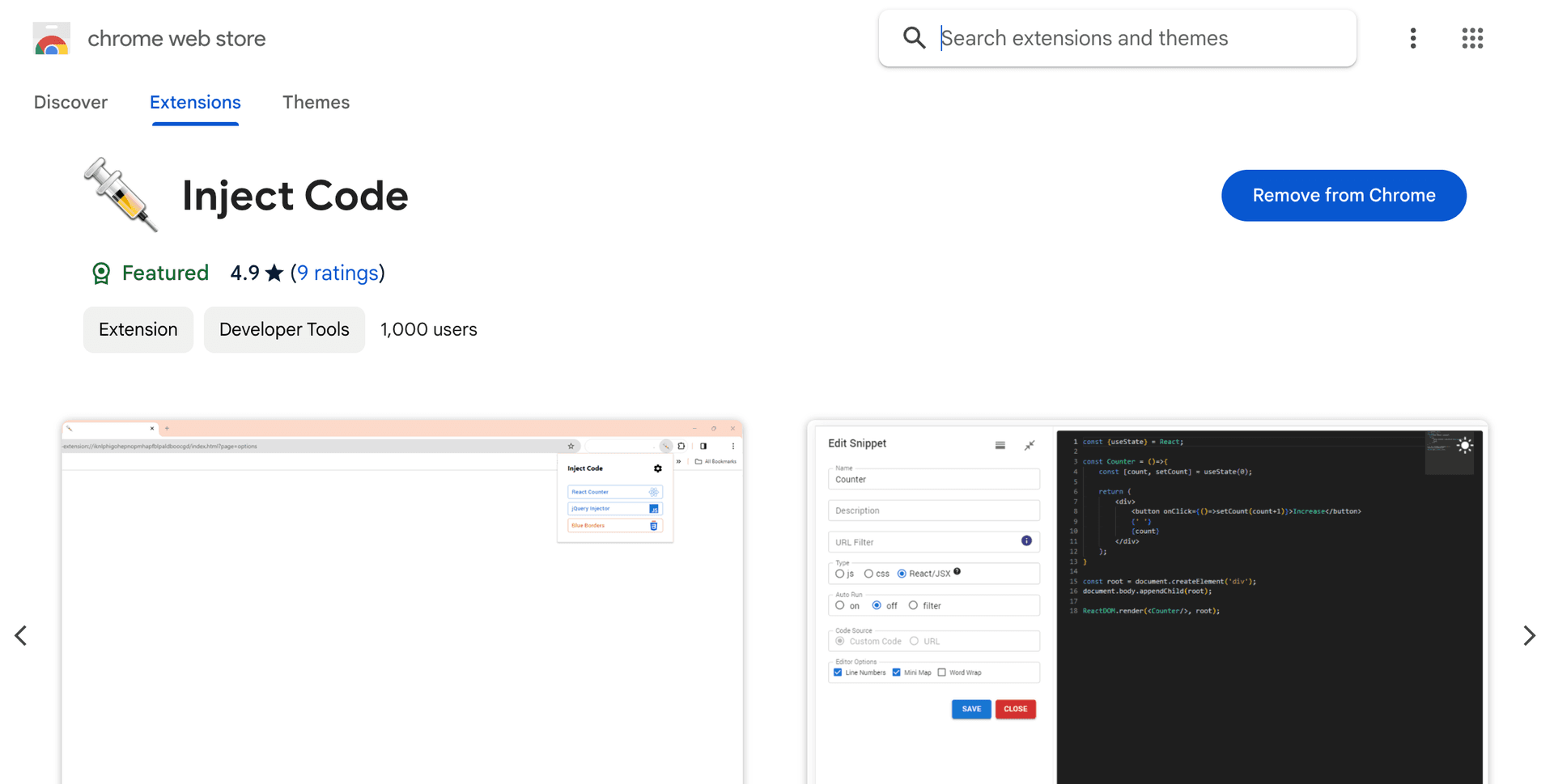
Task: Set Auto Run to on
Action: coord(840,605)
